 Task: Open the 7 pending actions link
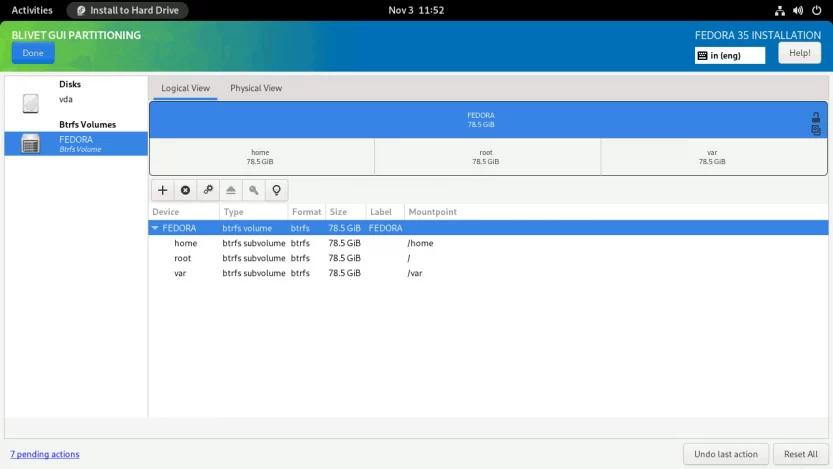coord(45,454)
